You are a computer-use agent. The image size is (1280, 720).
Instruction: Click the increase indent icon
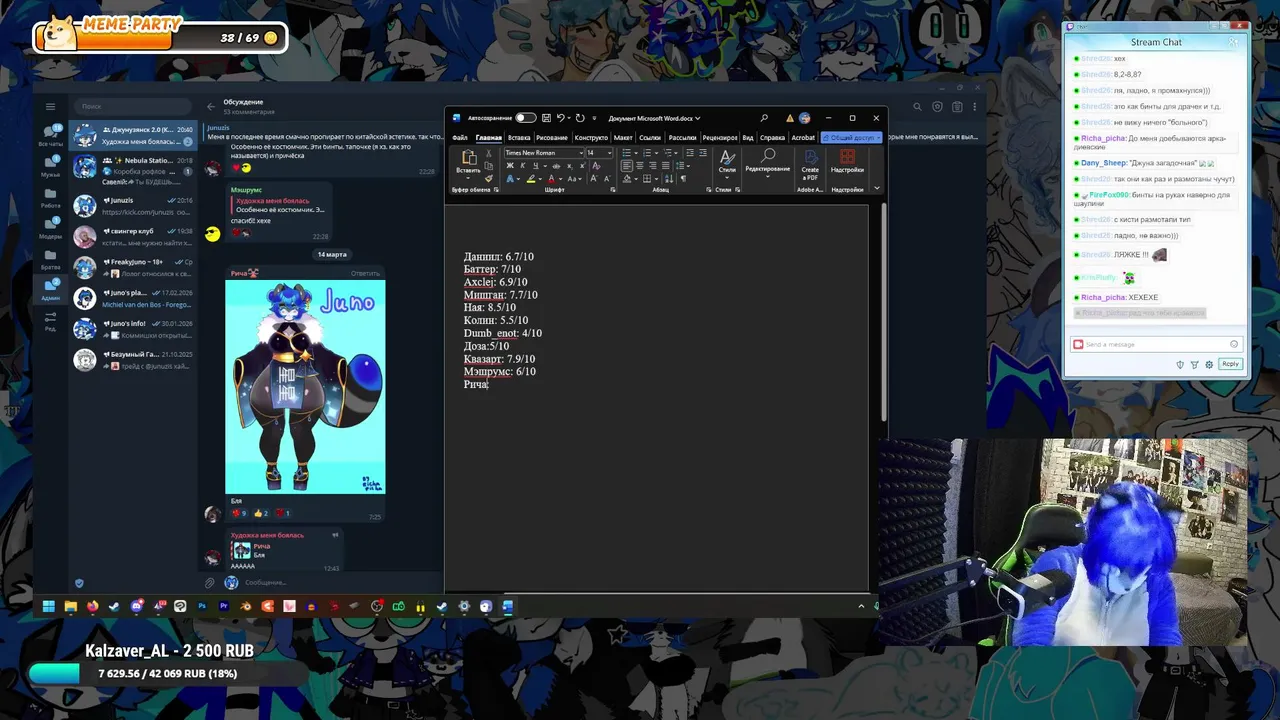pos(702,153)
